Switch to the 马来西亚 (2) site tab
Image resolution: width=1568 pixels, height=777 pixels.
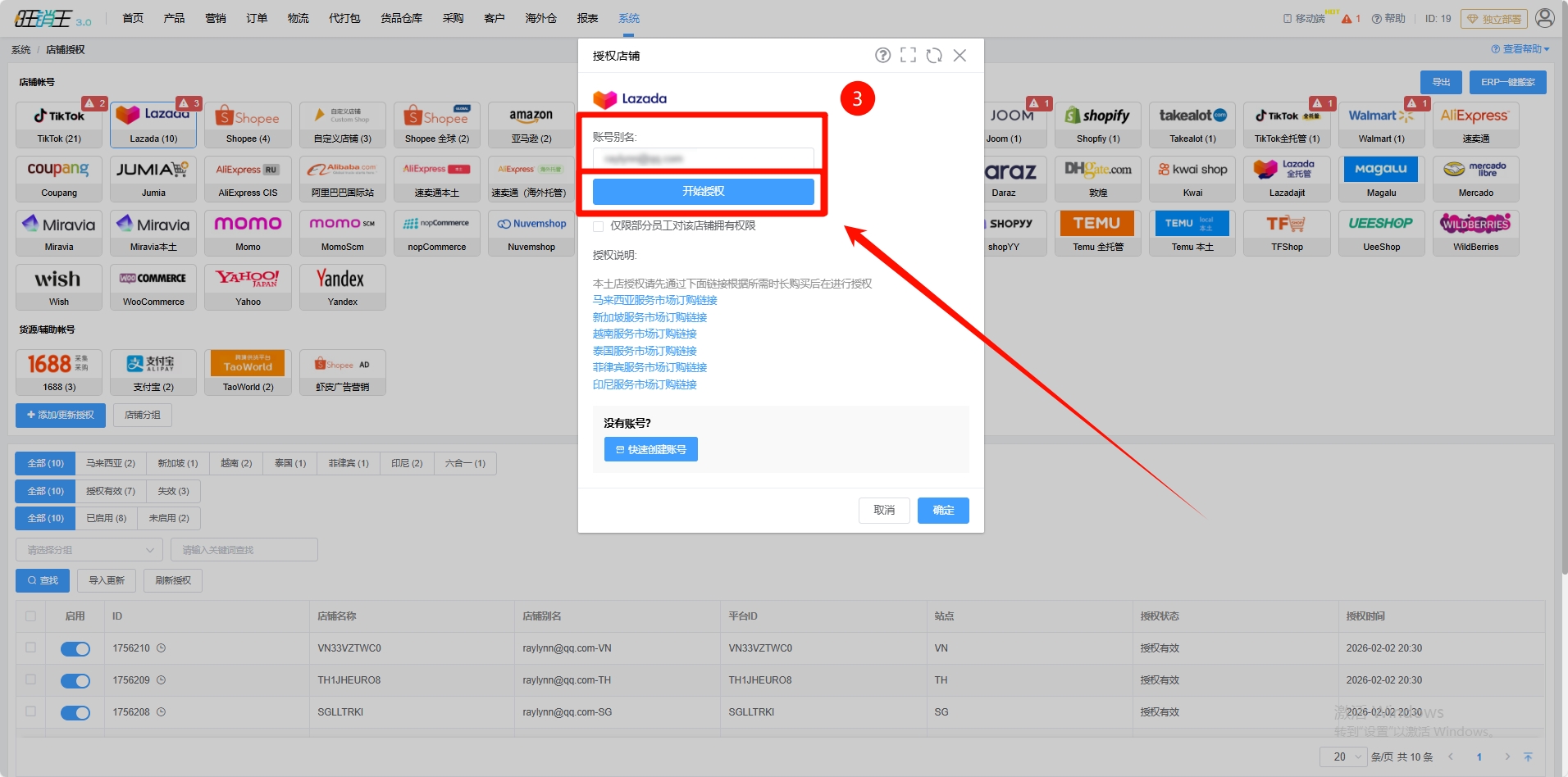111,464
